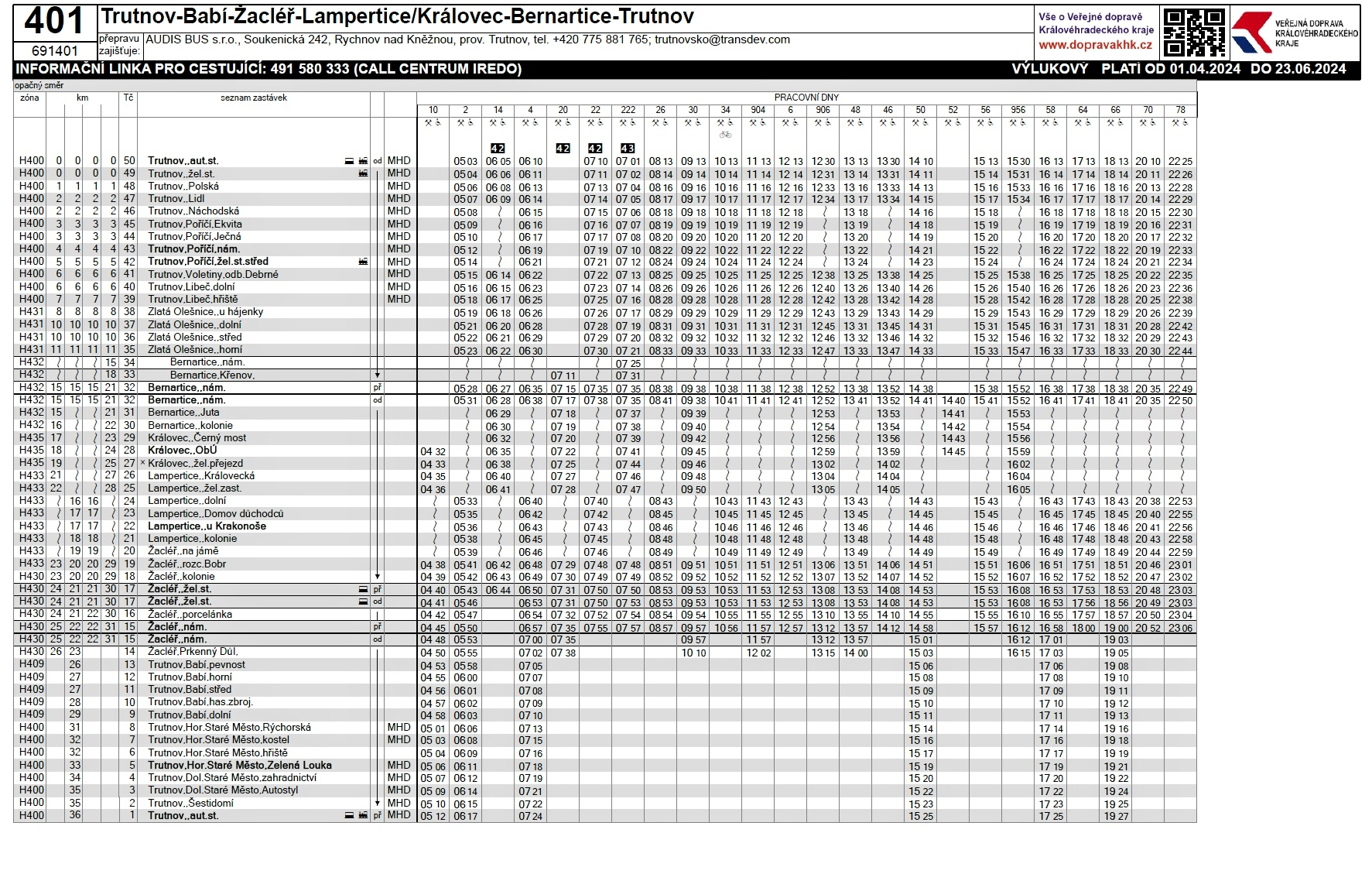This screenshot has width=1372, height=874.
Task: Click the 23 06 time in trip 78
Action: pyautogui.click(x=1180, y=628)
